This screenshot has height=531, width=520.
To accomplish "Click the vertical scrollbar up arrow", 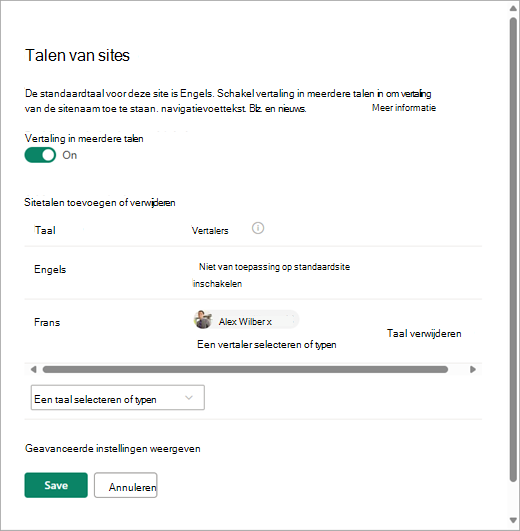I will pyautogui.click(x=514, y=8).
